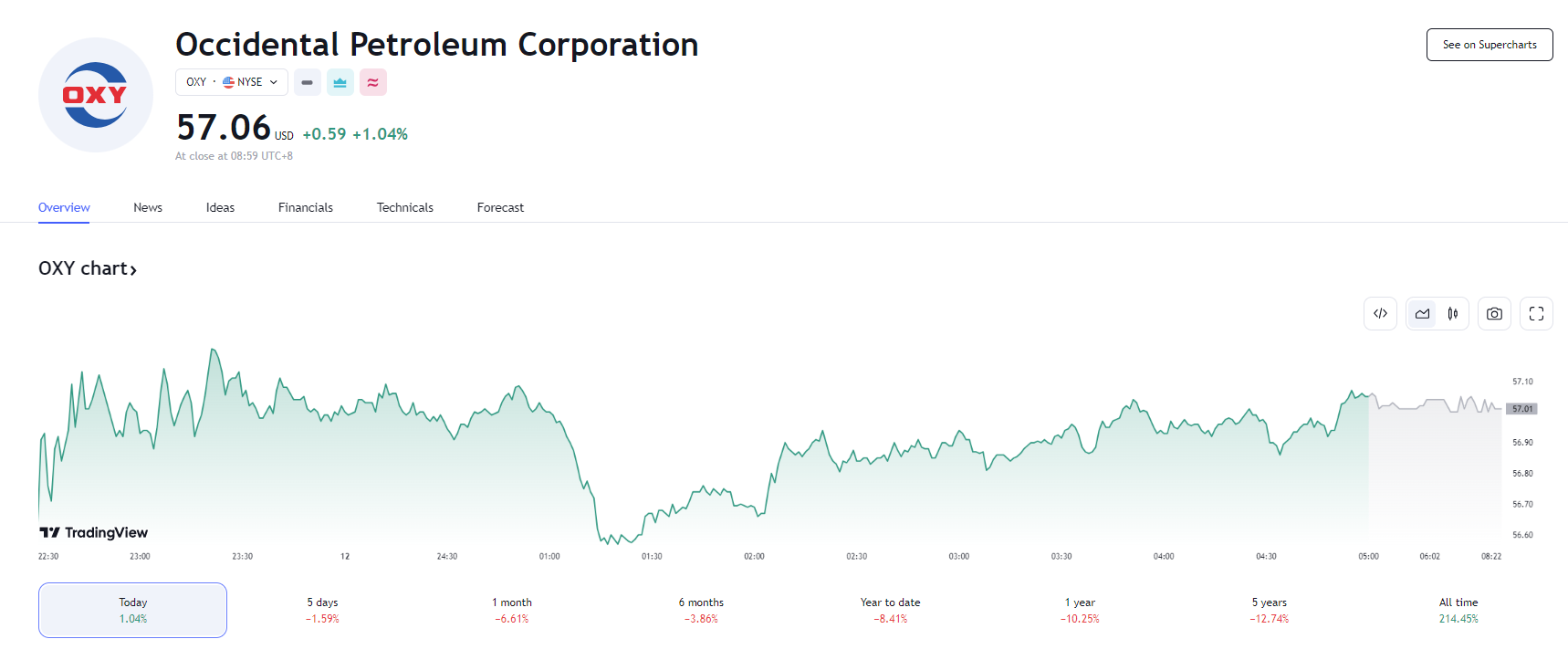This screenshot has width=1568, height=660.
Task: Click the gray dash badge icon
Action: pyautogui.click(x=308, y=82)
